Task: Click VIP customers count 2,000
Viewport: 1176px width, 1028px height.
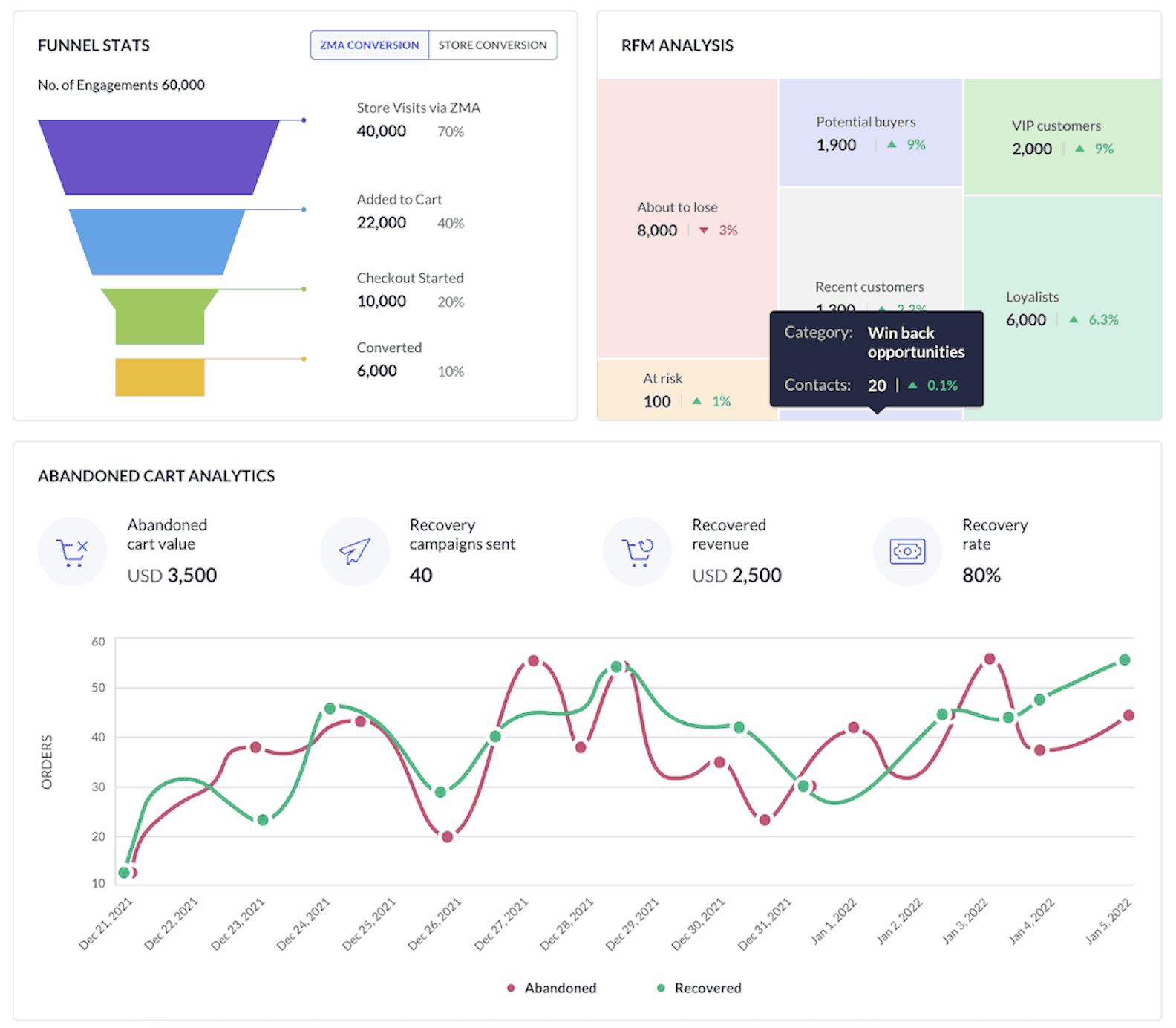Action: tap(1032, 149)
